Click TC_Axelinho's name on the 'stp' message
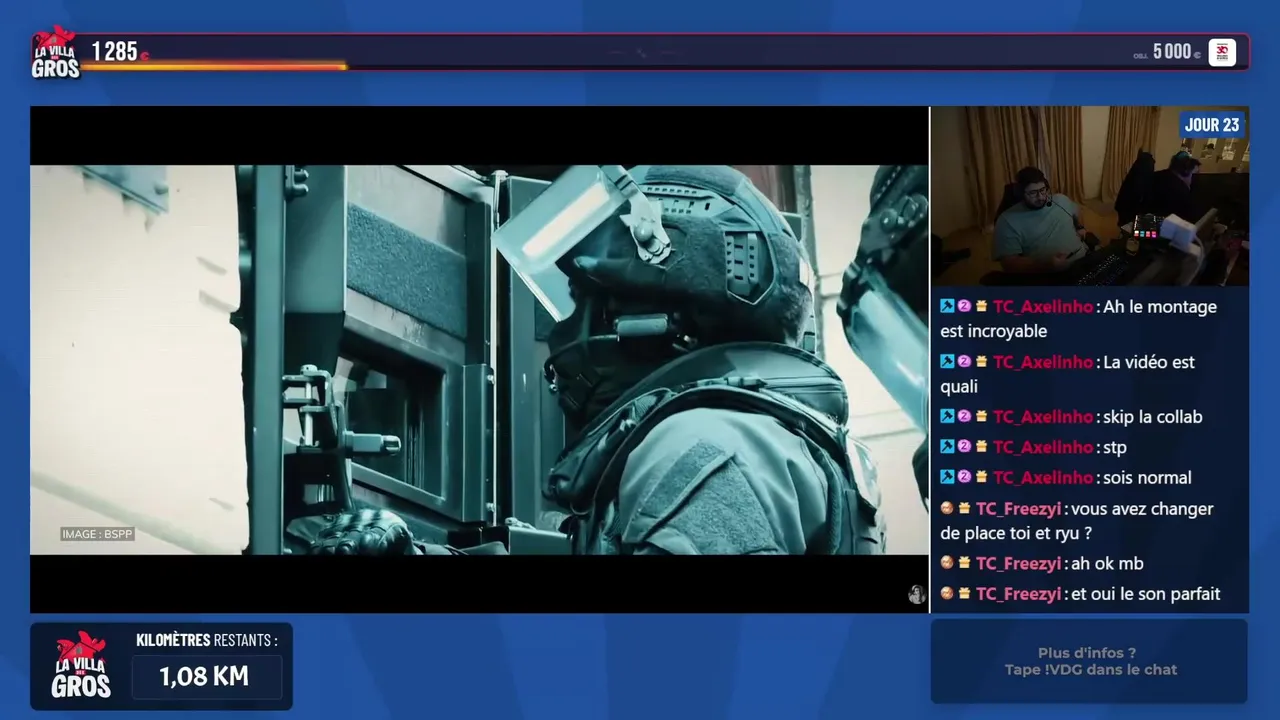1280x720 pixels. coord(1043,447)
